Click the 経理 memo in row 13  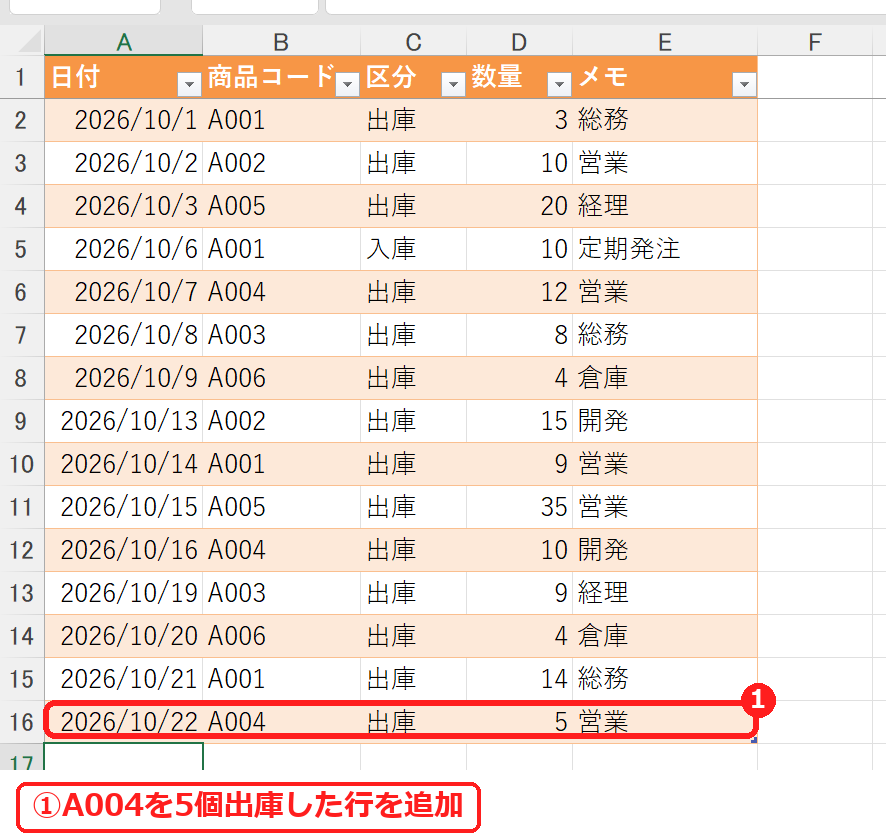[664, 593]
